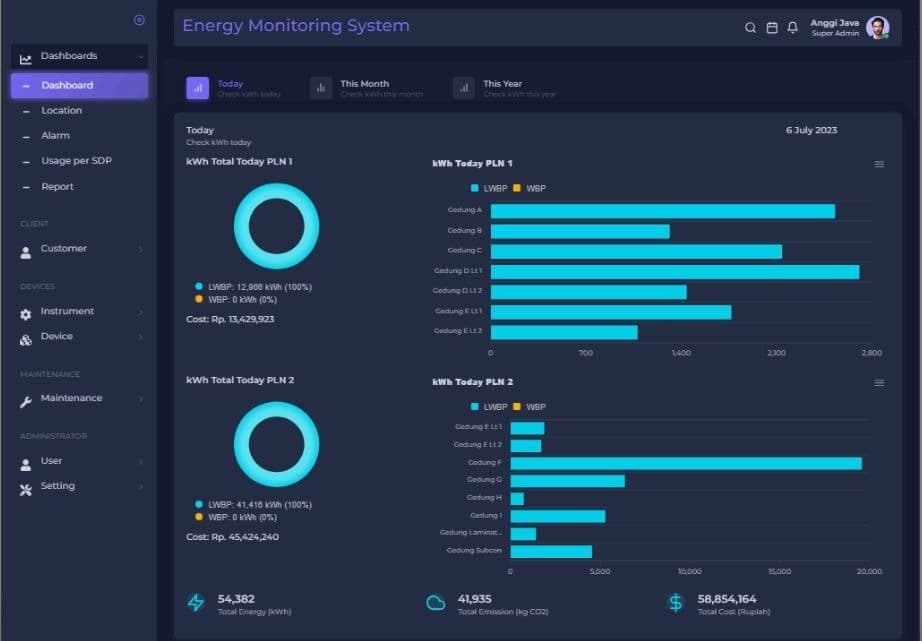Toggle WBP 0 kWh legend under PLN 2 donut
The width and height of the screenshot is (922, 641).
[236, 518]
